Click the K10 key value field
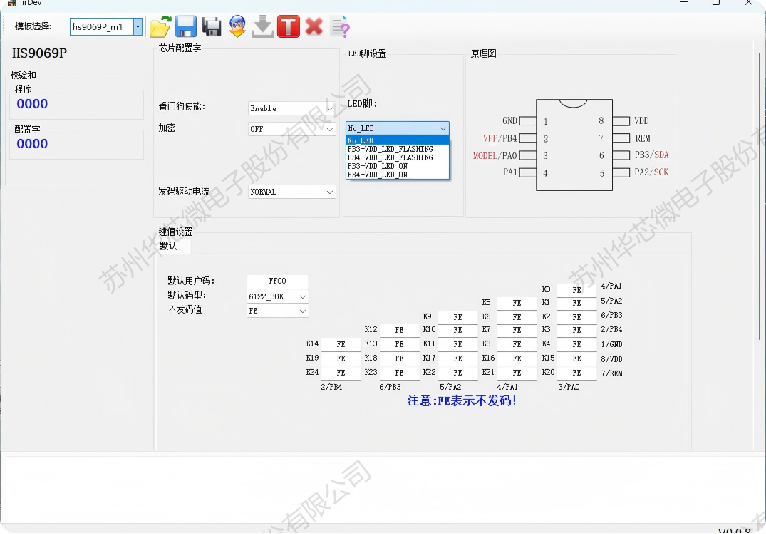 (x=458, y=330)
